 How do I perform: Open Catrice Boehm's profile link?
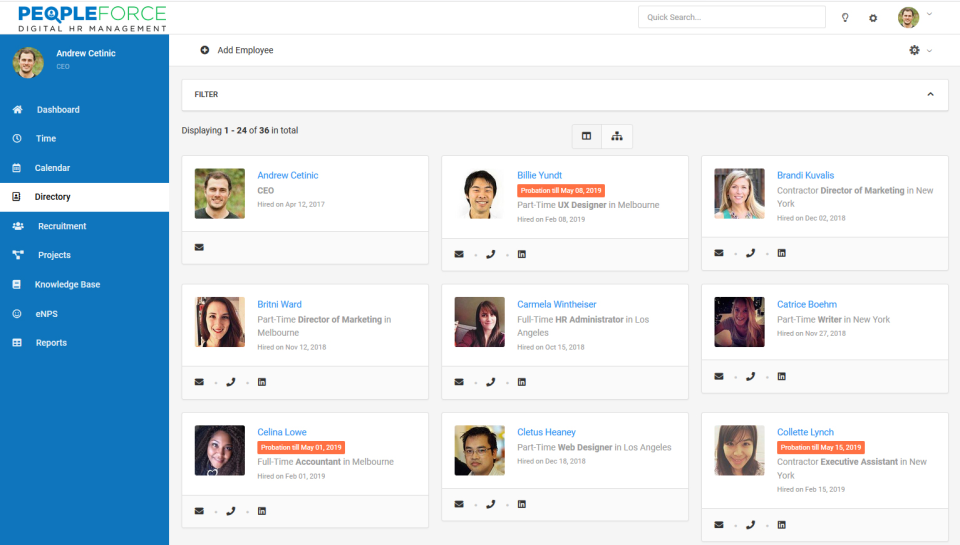(x=806, y=304)
